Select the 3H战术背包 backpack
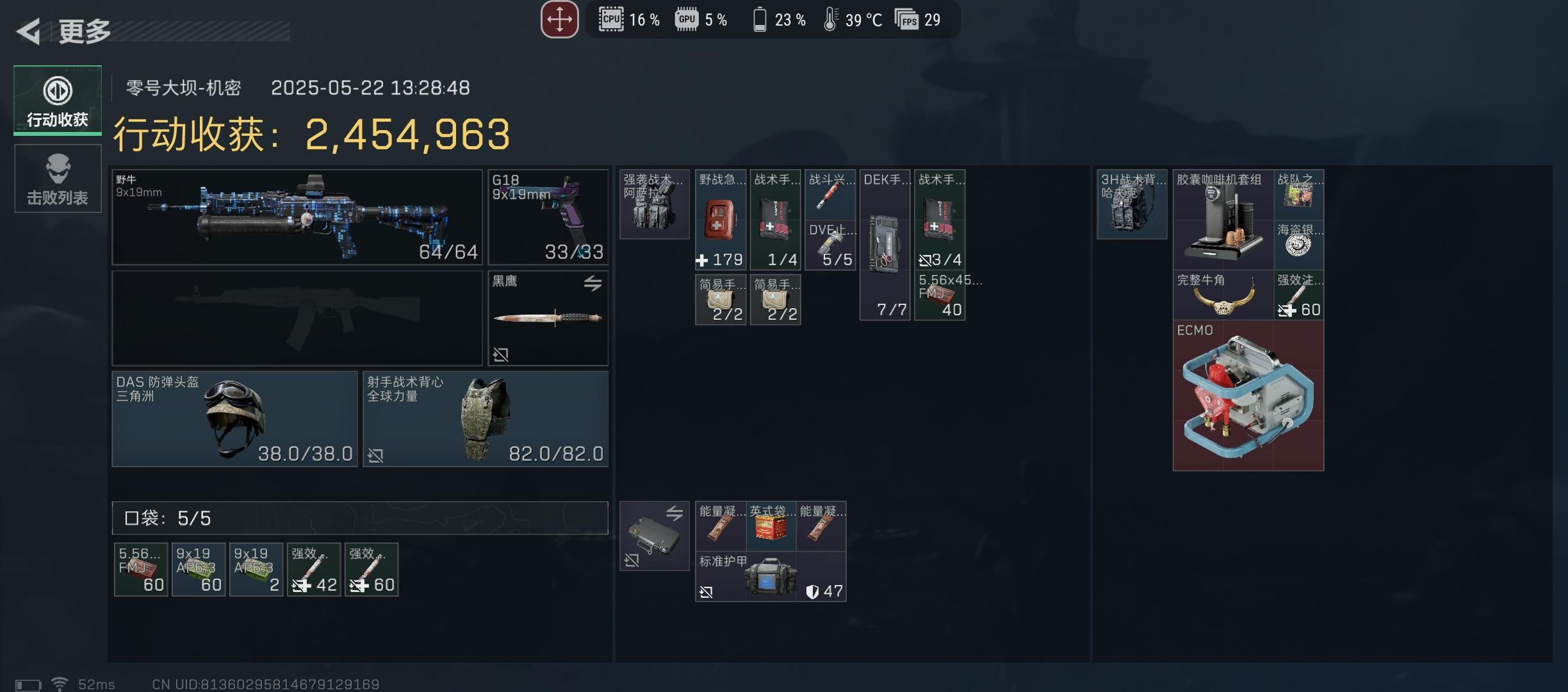Image resolution: width=1568 pixels, height=692 pixels. coord(1132,204)
